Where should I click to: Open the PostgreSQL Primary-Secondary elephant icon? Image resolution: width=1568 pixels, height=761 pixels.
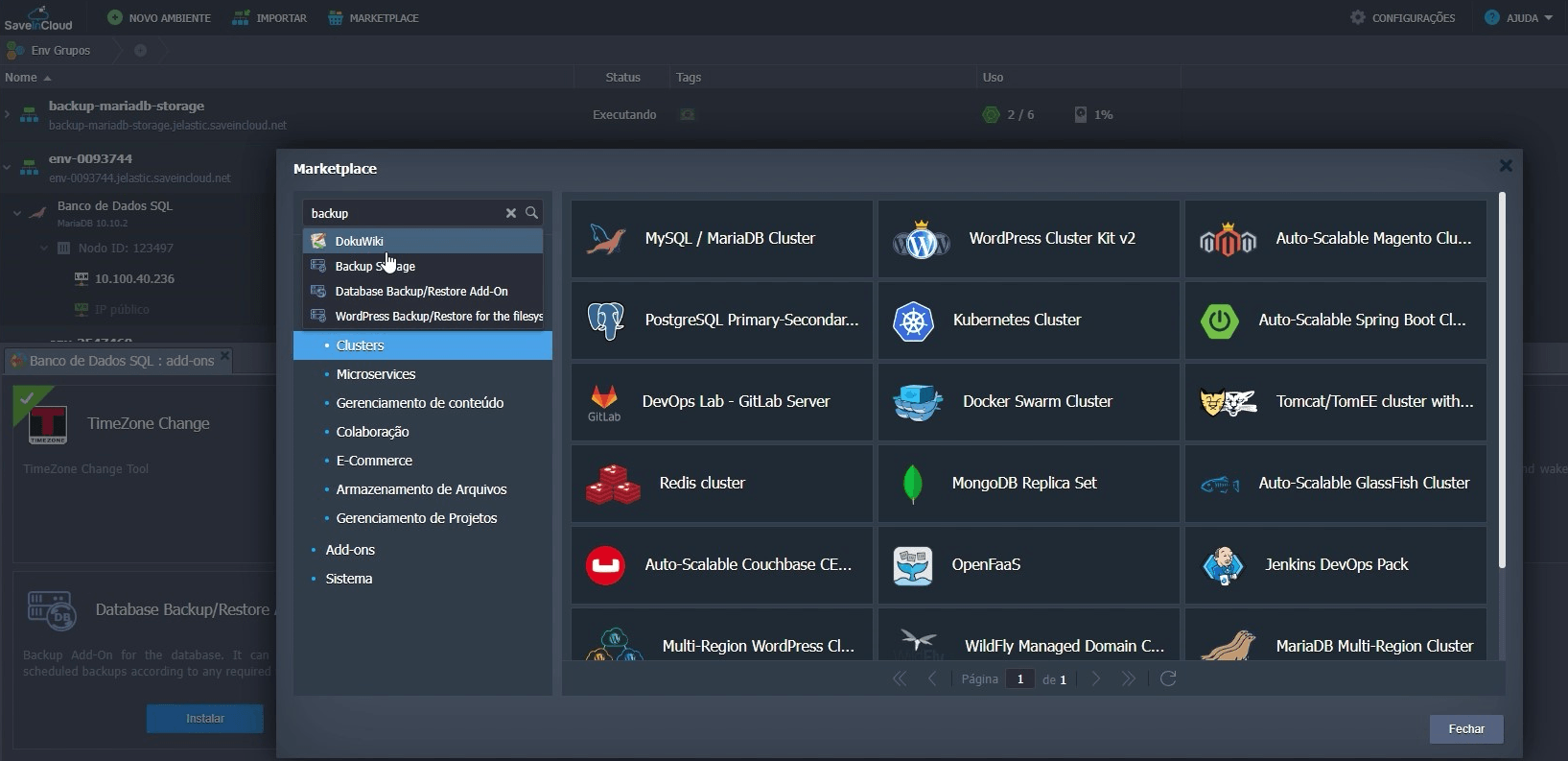tap(606, 321)
